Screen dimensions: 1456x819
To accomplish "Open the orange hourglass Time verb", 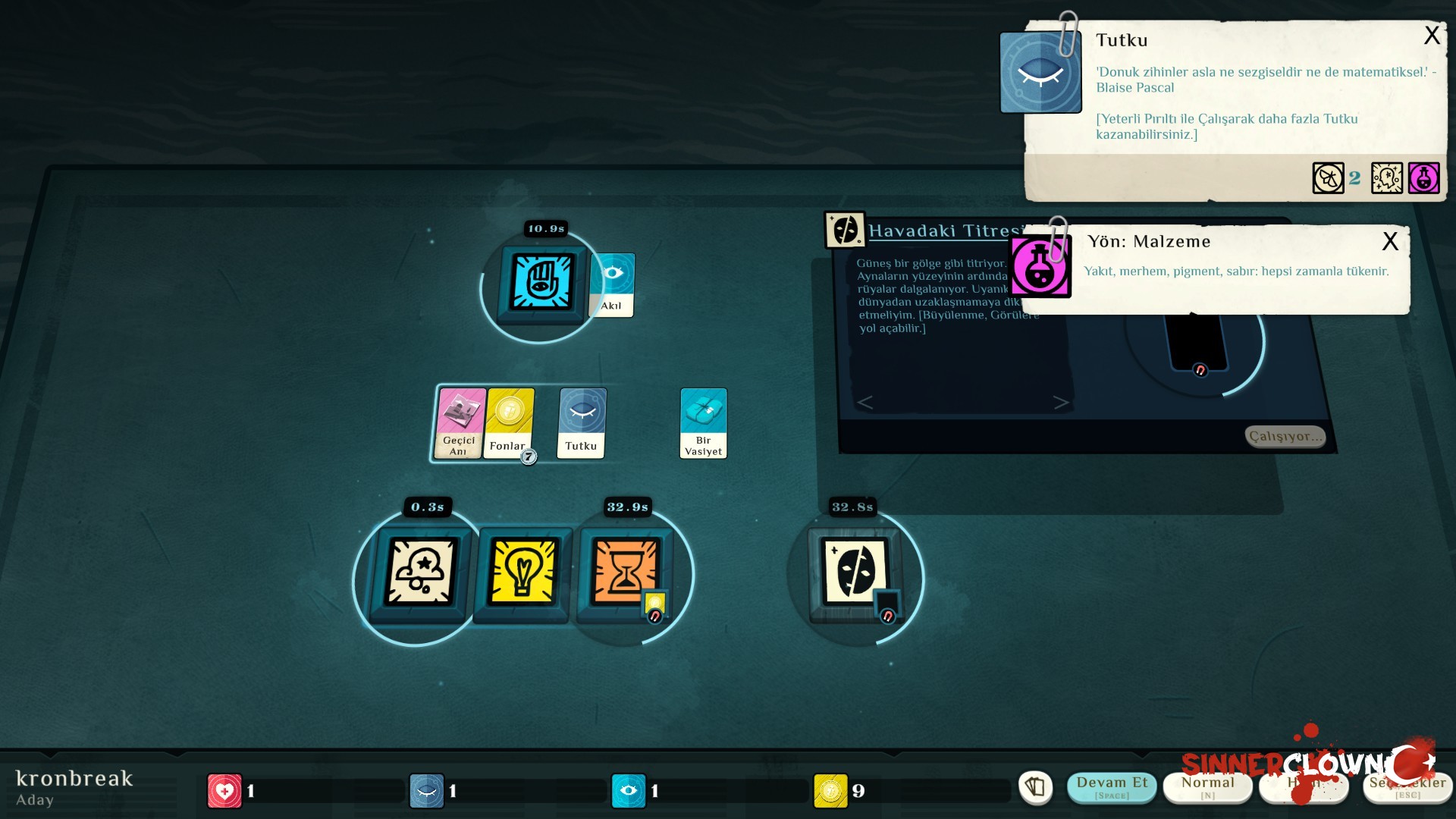I will pyautogui.click(x=624, y=570).
